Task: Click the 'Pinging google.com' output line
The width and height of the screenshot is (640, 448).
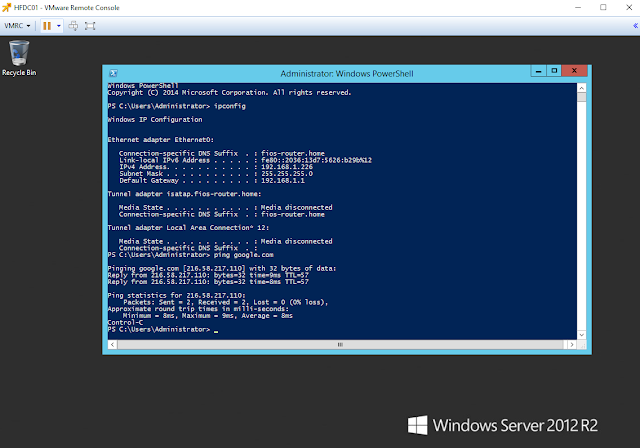Action: (222, 268)
